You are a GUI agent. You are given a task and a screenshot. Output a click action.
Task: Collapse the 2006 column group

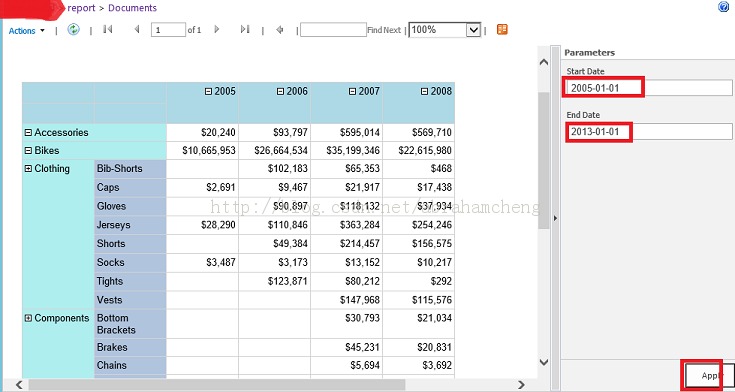tap(281, 91)
